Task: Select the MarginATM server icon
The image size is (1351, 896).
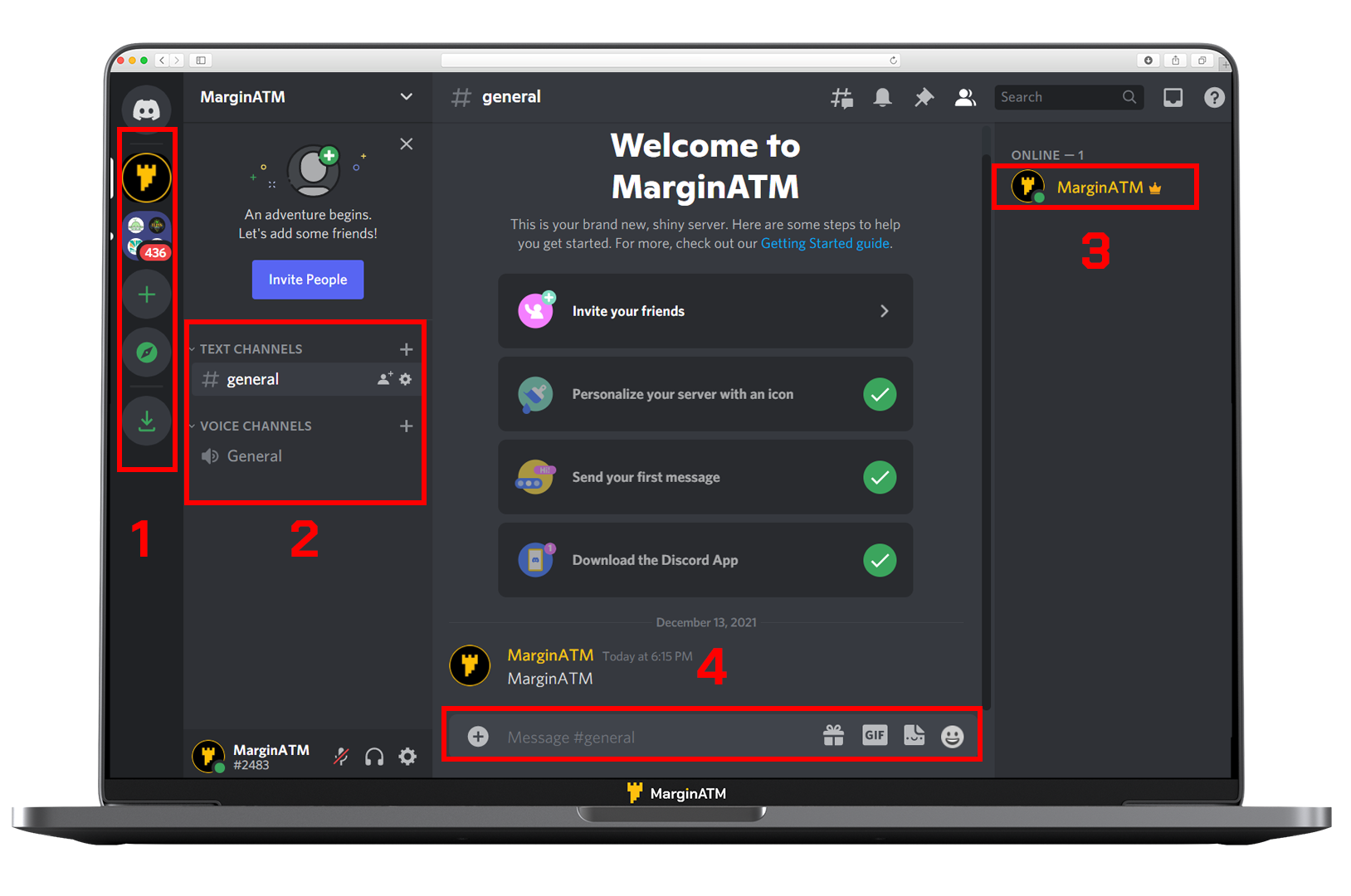Action: [147, 177]
